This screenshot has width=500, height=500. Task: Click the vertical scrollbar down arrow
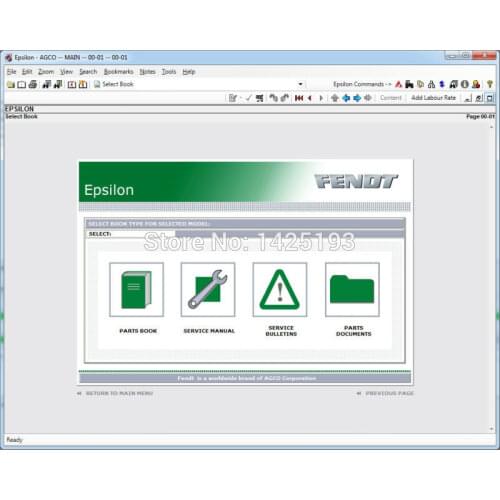click(492, 429)
